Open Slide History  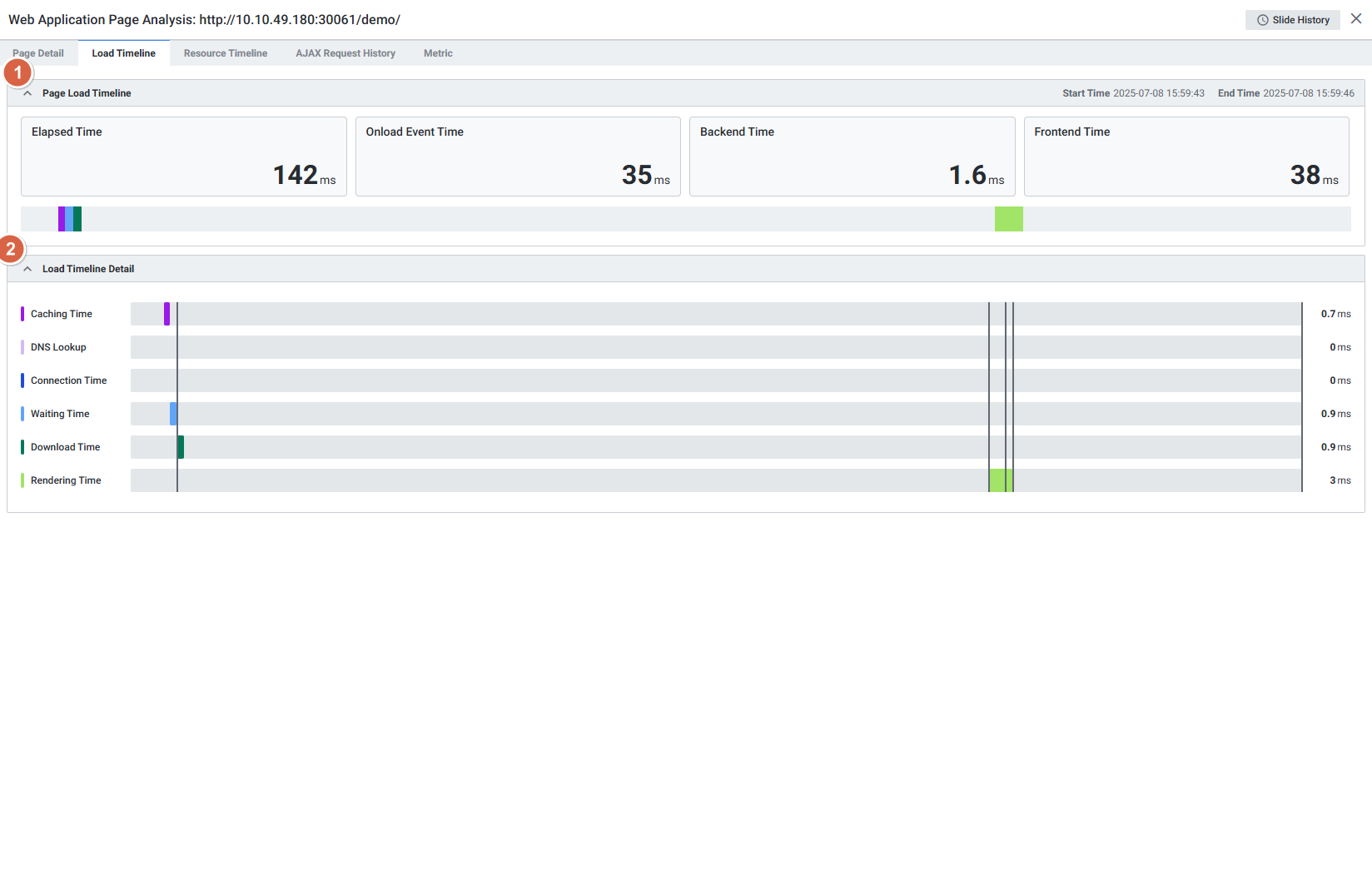coord(1293,20)
